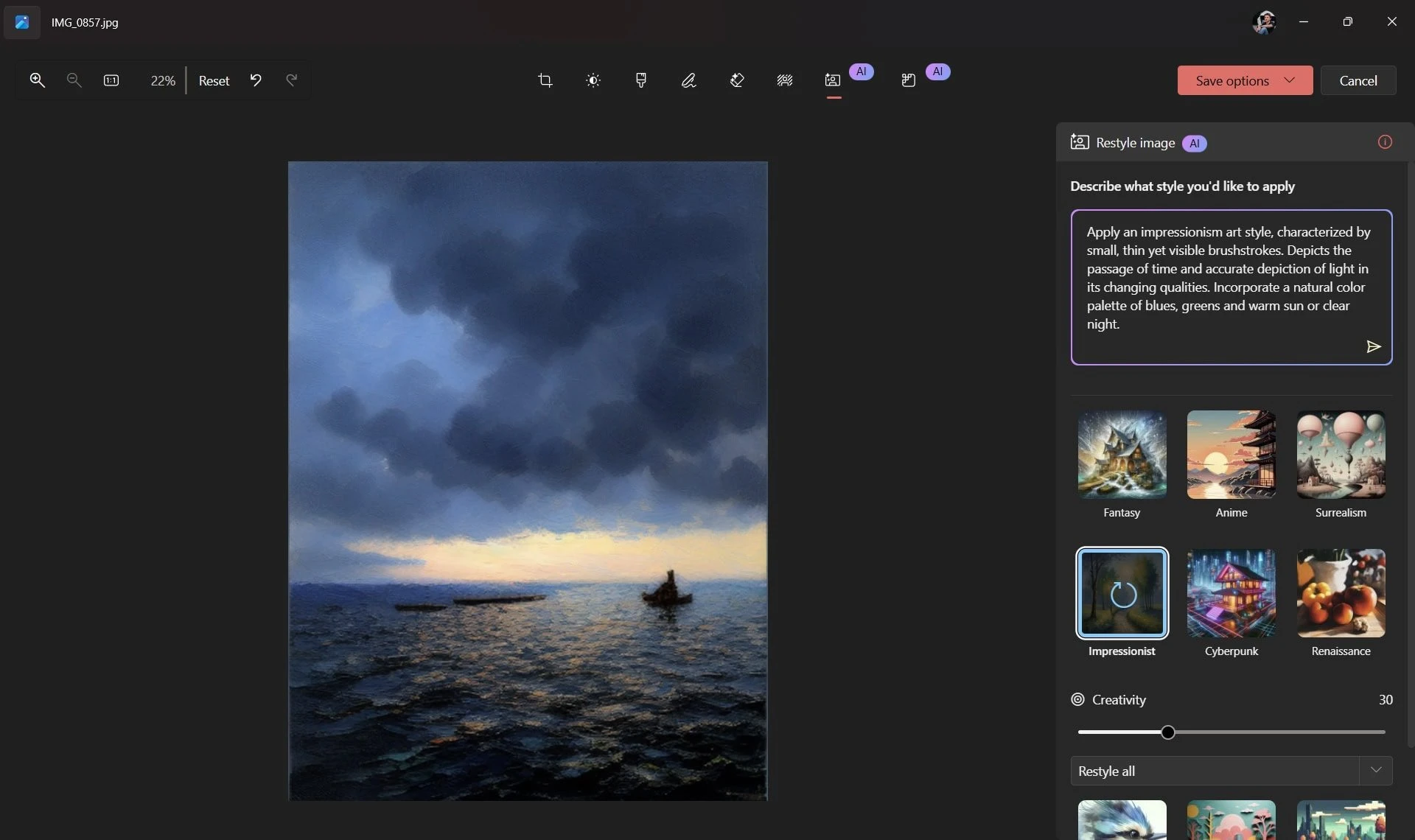Click the info icon in Restyle panel

1385,142
